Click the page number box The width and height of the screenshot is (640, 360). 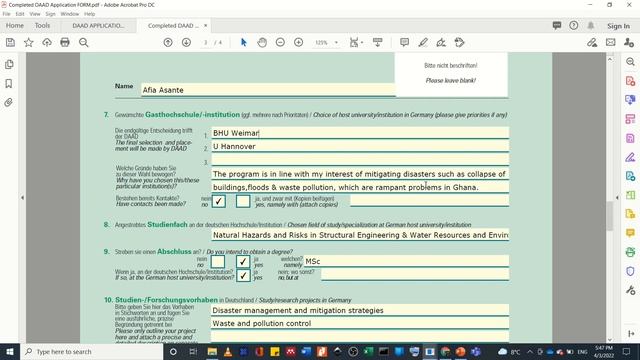coord(206,42)
